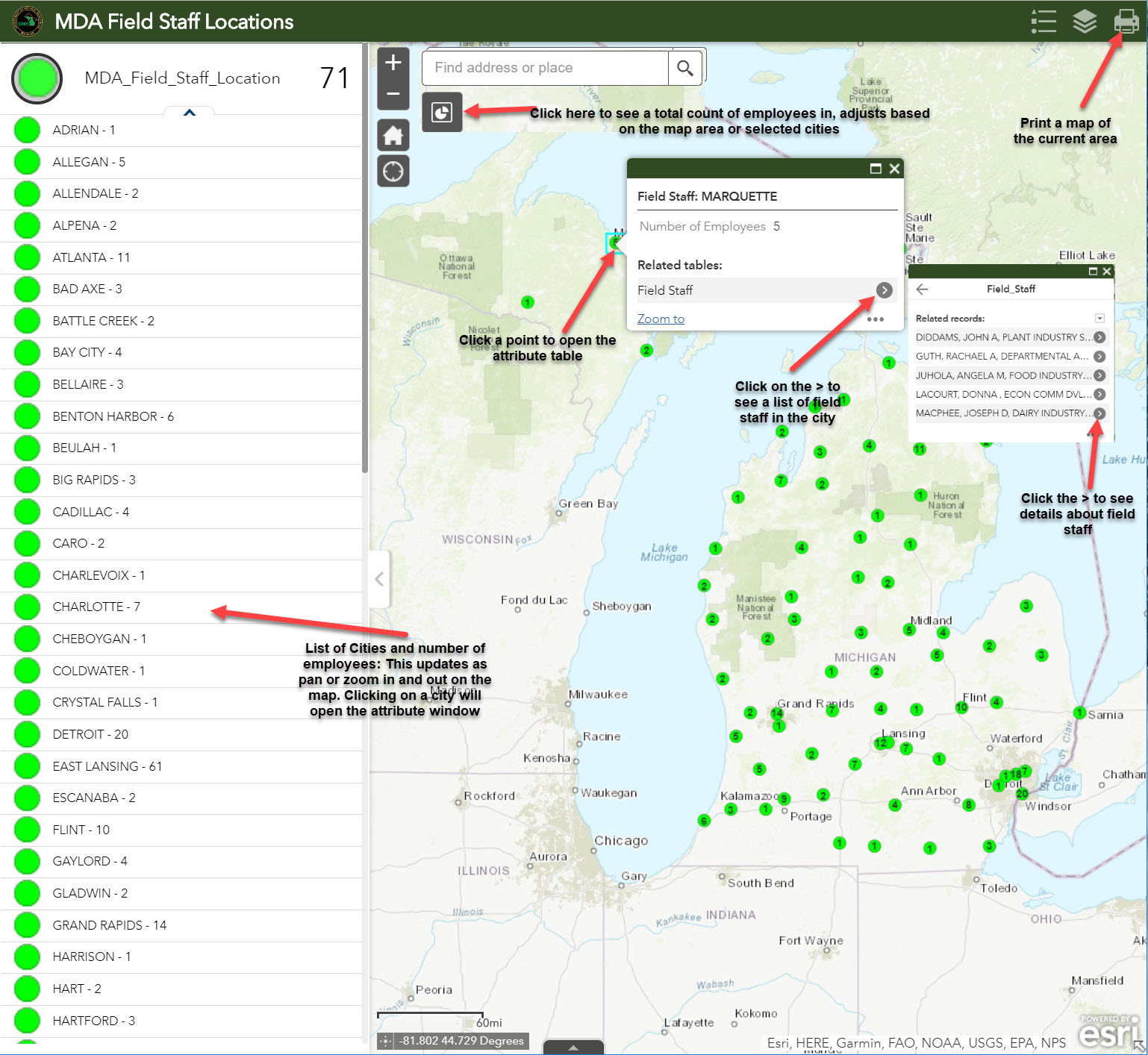1148x1055 pixels.
Task: Return to the default home extent
Action: tap(393, 136)
